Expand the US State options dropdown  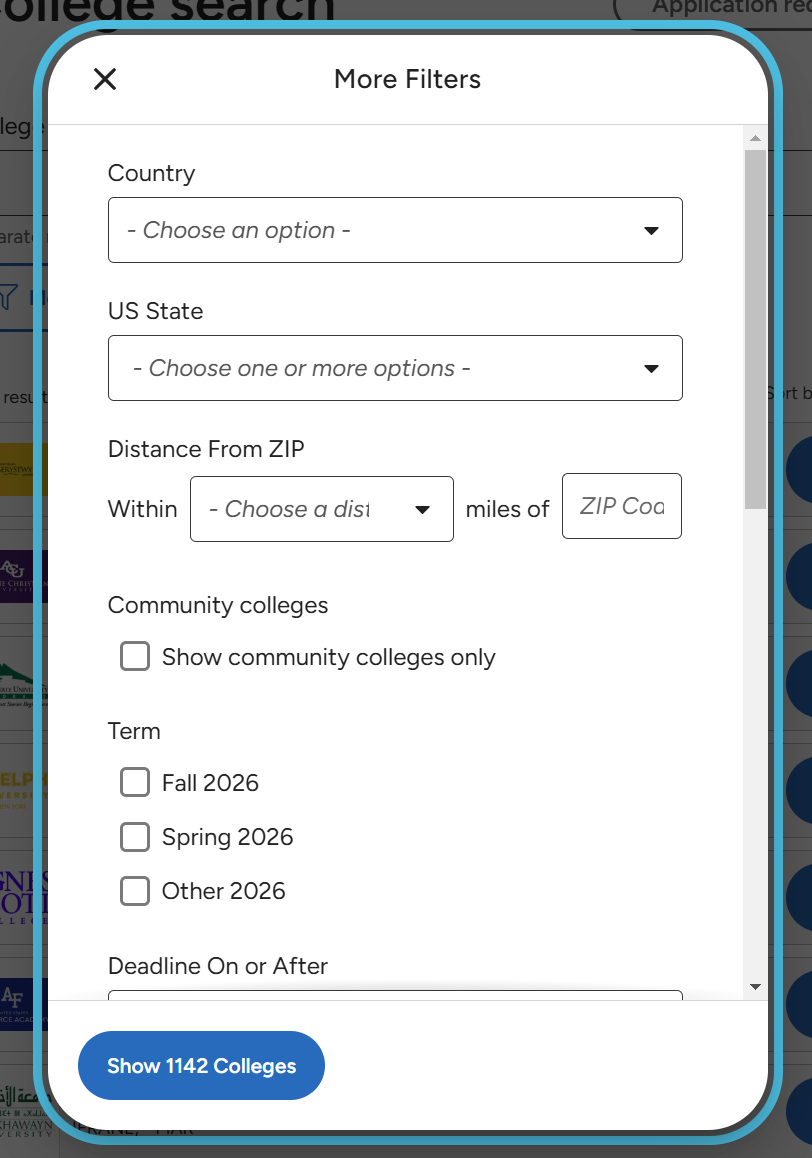[x=395, y=368]
